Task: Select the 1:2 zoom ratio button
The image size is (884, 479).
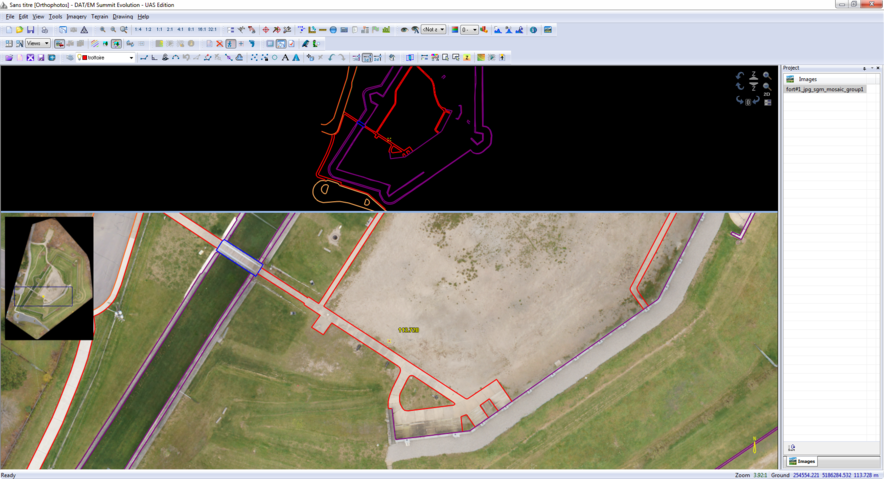Action: click(148, 29)
